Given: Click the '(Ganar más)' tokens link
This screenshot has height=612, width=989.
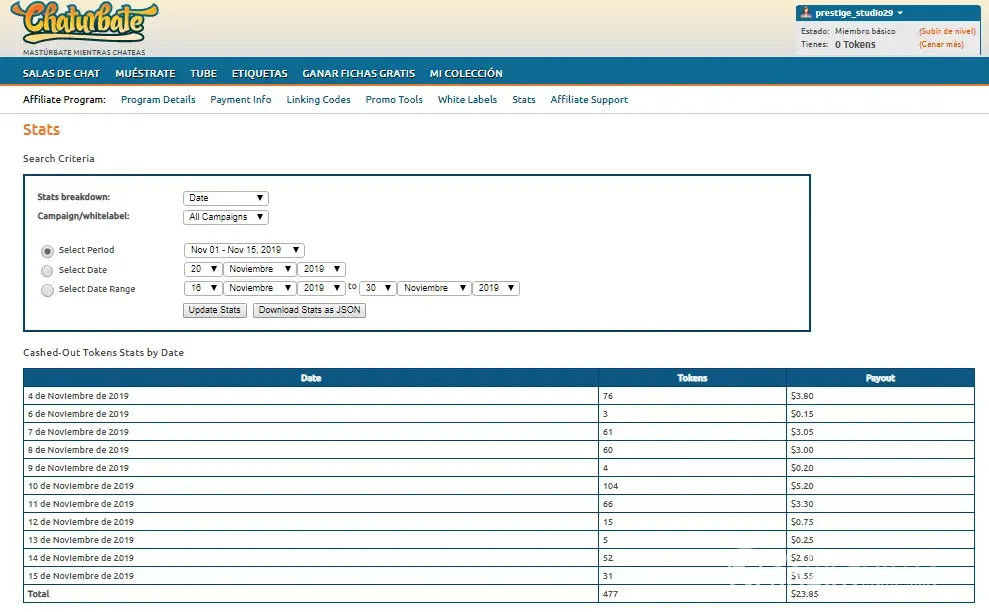Looking at the screenshot, I should [x=941, y=44].
